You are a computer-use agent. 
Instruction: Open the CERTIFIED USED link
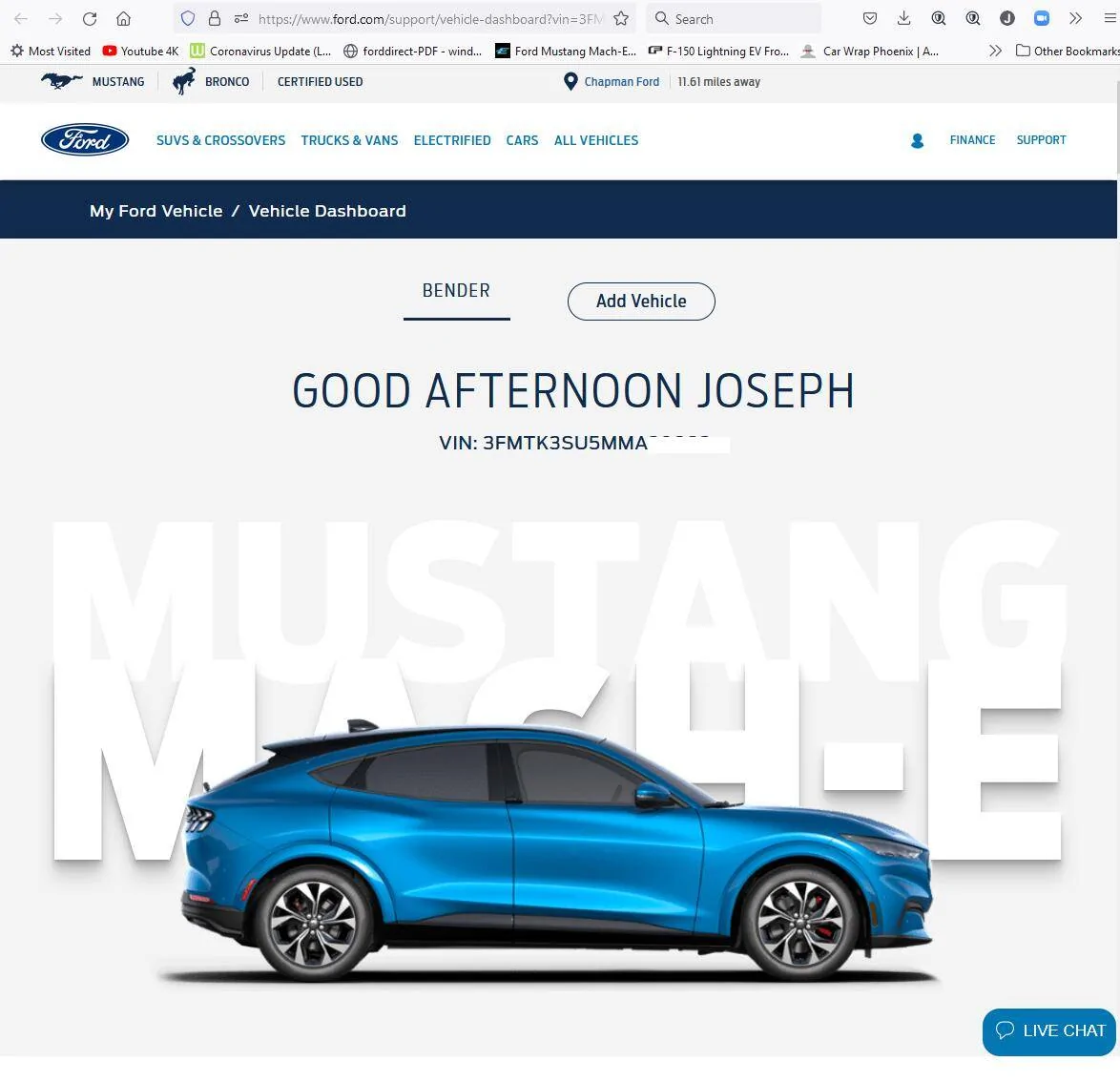pos(320,81)
